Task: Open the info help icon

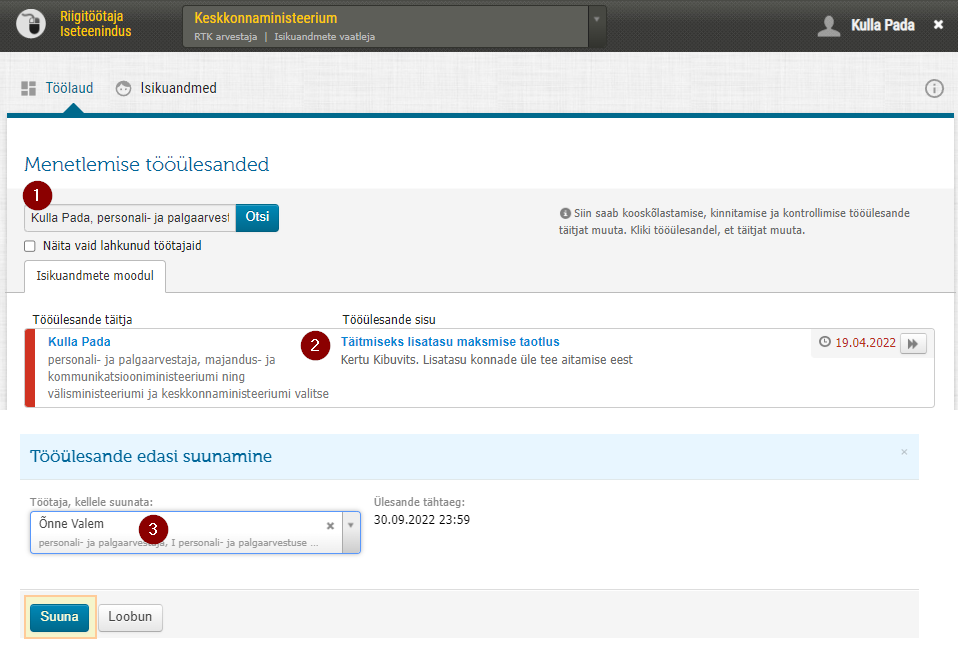Action: 934,89
